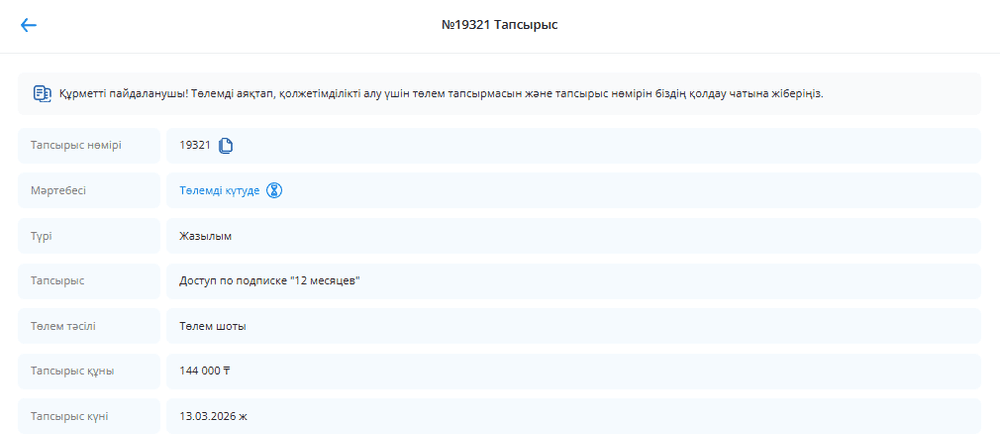Open the "Төлемді күтуде" status link

click(219, 190)
